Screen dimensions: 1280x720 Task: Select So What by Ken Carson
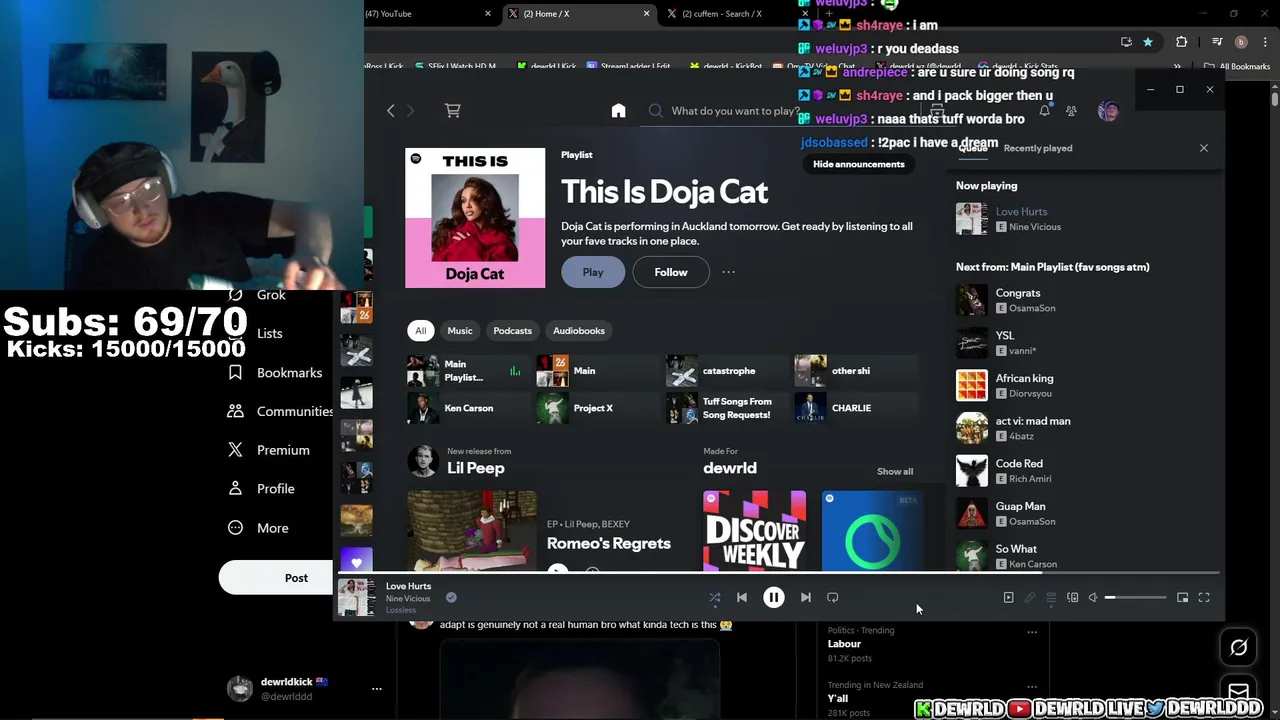click(x=1085, y=556)
